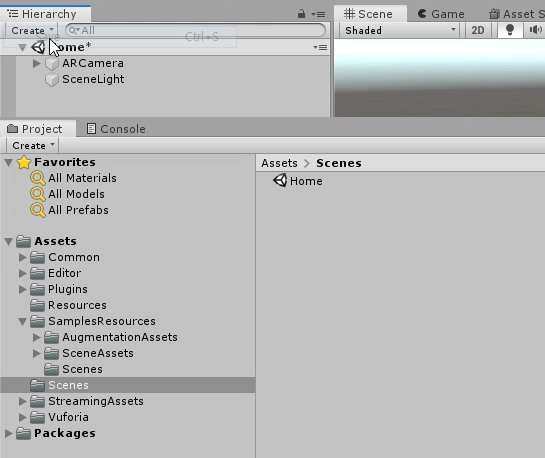Image resolution: width=545 pixels, height=458 pixels.
Task: Click the Vuforia folder icon
Action: [37, 417]
